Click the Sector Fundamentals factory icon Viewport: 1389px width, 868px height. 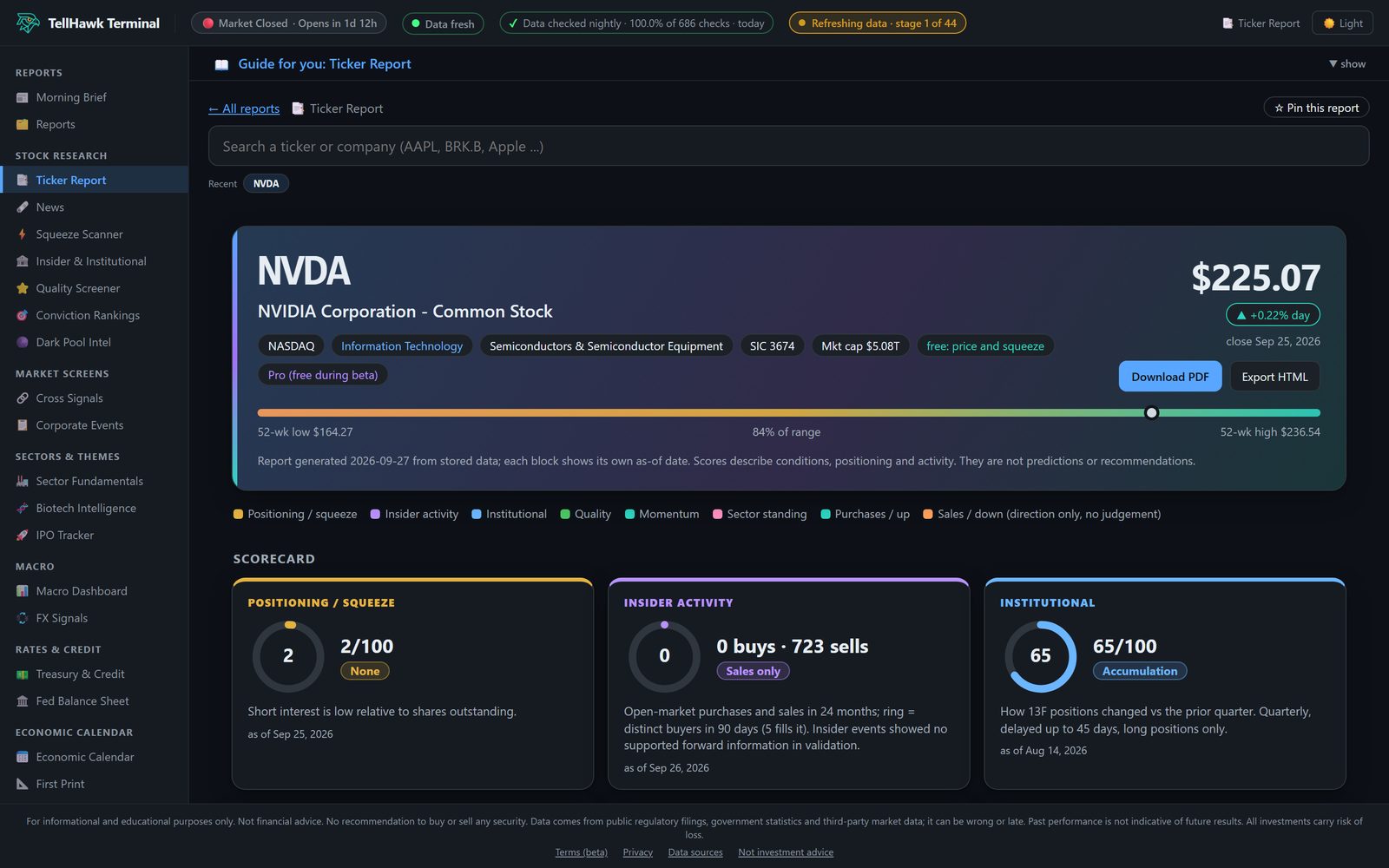[23, 480]
